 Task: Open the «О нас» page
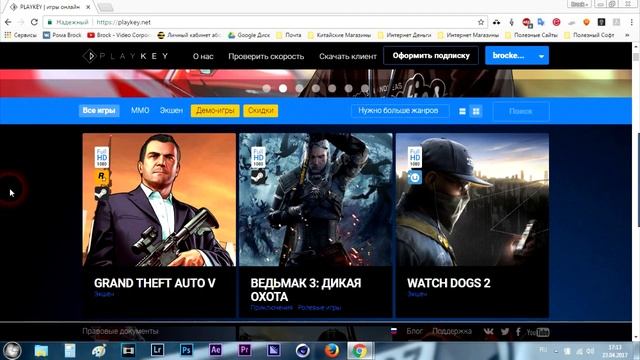click(203, 56)
